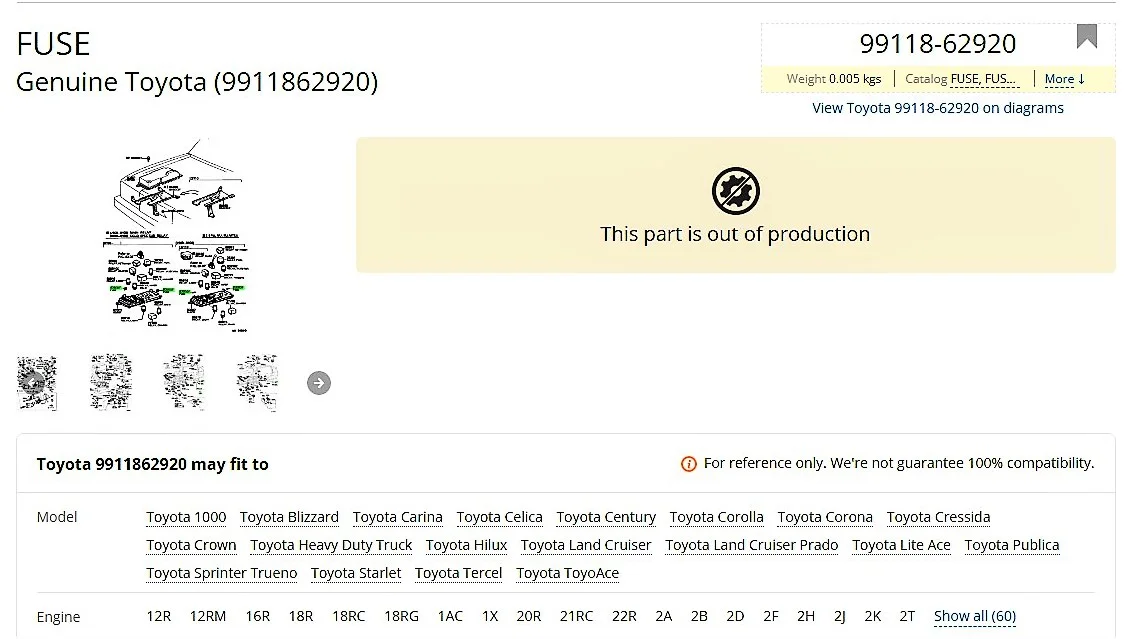Choose the Toyota Celica model link
Image resolution: width=1134 pixels, height=639 pixels.
[499, 517]
